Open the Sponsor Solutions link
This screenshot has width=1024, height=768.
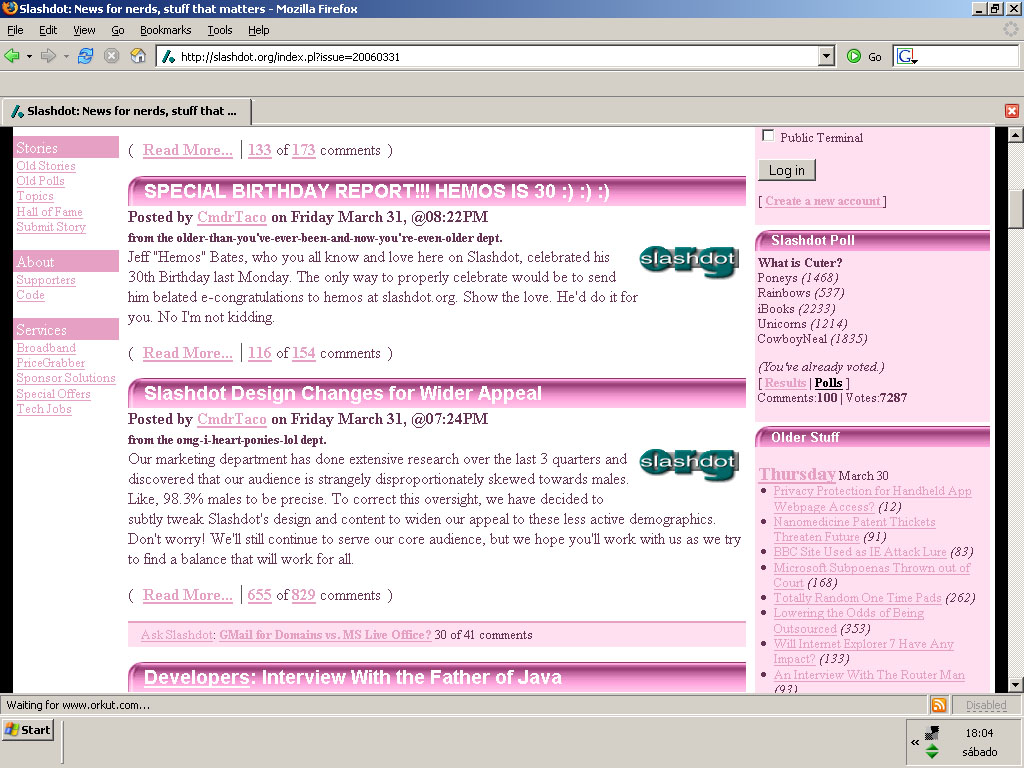(x=66, y=377)
